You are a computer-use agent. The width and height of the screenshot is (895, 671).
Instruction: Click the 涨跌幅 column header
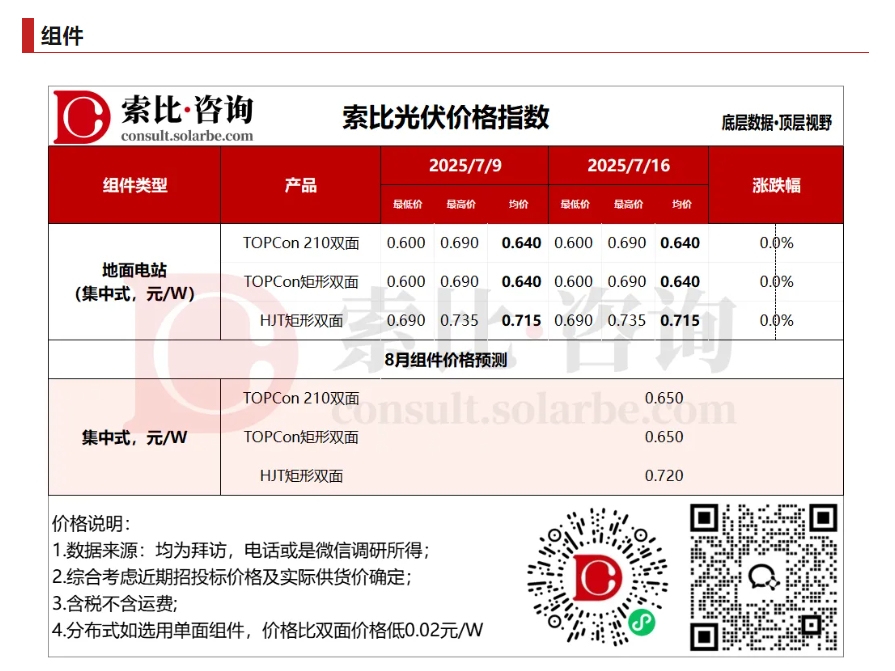pos(776,185)
